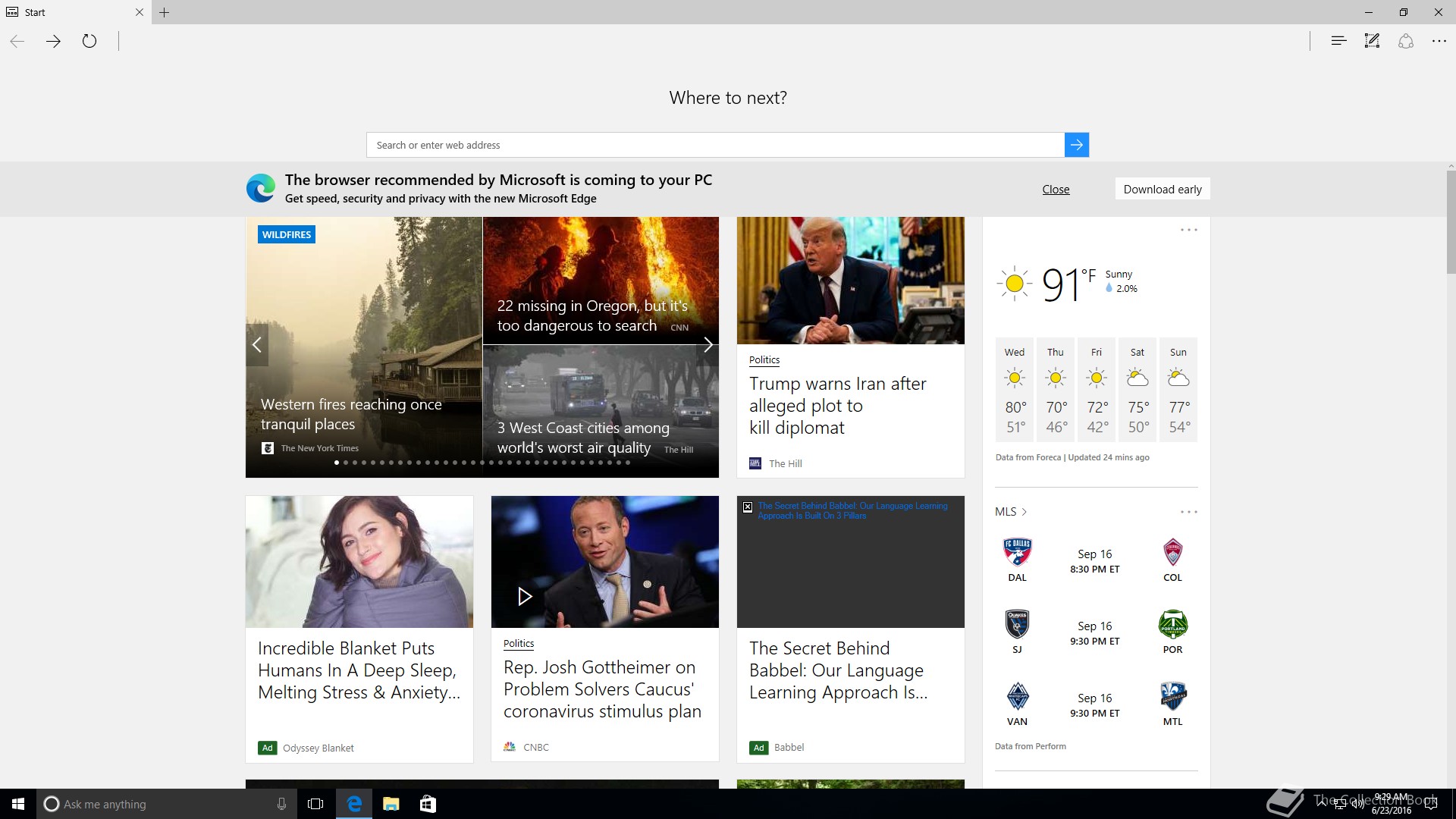1456x819 pixels.
Task: Click Odyssey Blanket advertiser label
Action: pyautogui.click(x=318, y=748)
